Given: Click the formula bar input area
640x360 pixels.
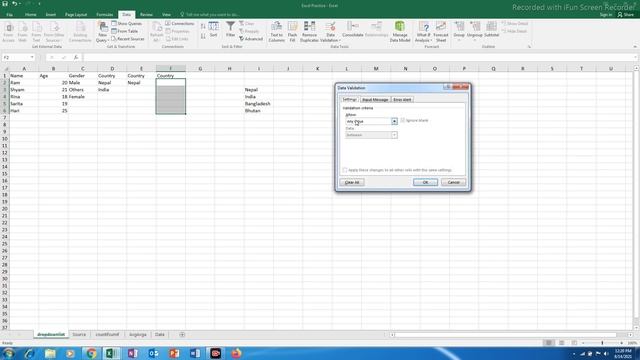Looking at the screenshot, I should pyautogui.click(x=359, y=58).
